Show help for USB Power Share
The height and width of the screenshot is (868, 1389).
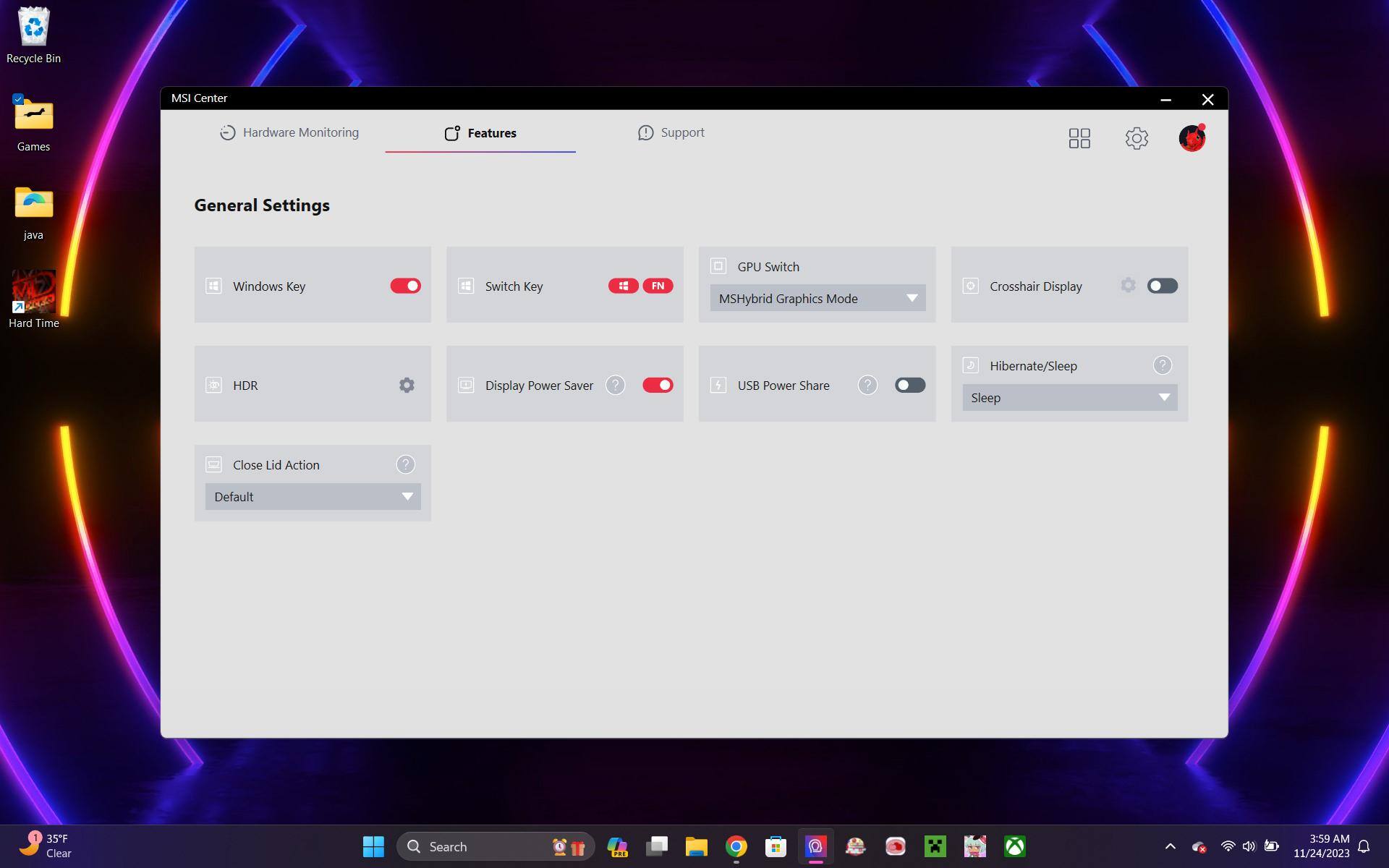pyautogui.click(x=867, y=386)
